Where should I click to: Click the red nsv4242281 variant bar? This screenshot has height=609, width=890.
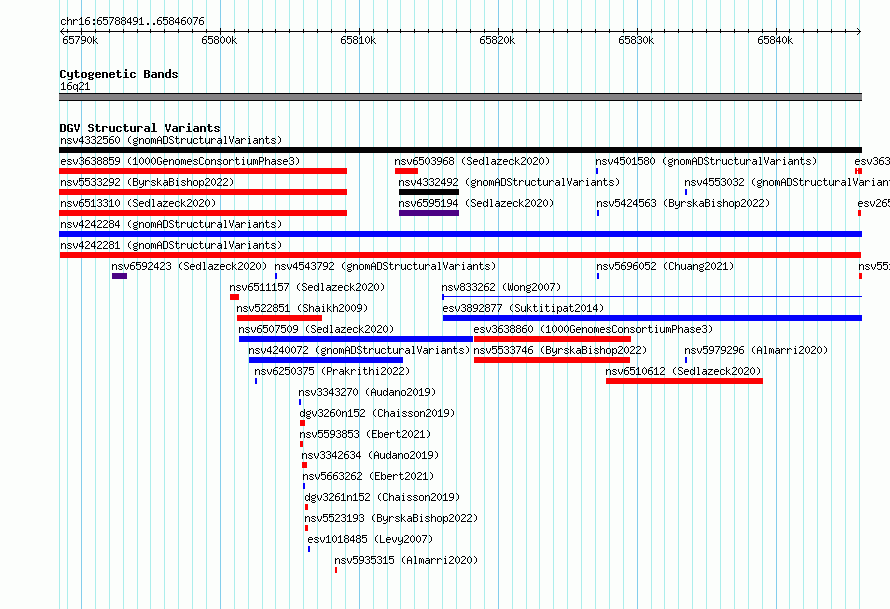[460, 255]
